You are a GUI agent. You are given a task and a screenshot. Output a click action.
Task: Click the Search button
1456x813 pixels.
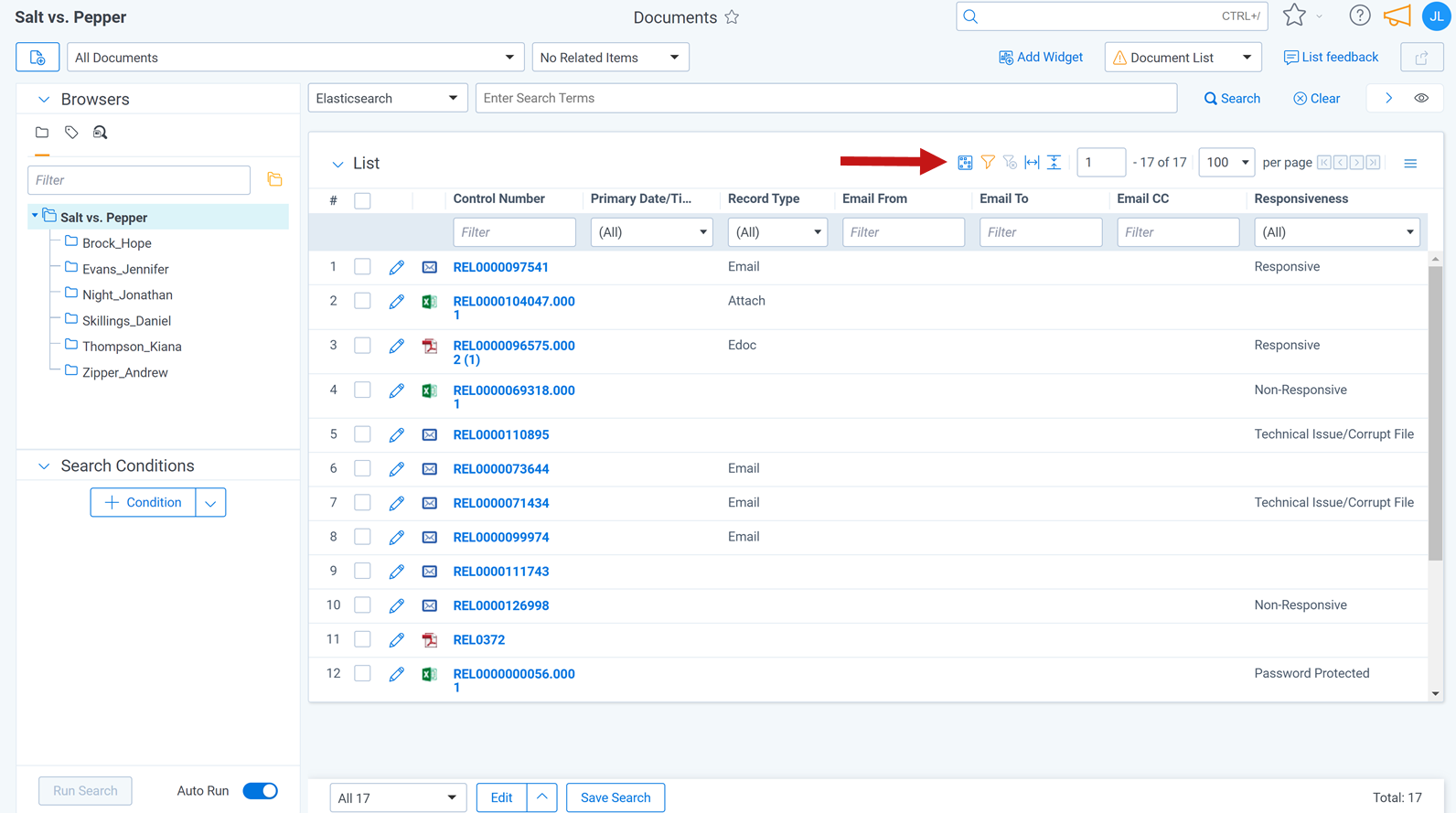(x=1232, y=99)
